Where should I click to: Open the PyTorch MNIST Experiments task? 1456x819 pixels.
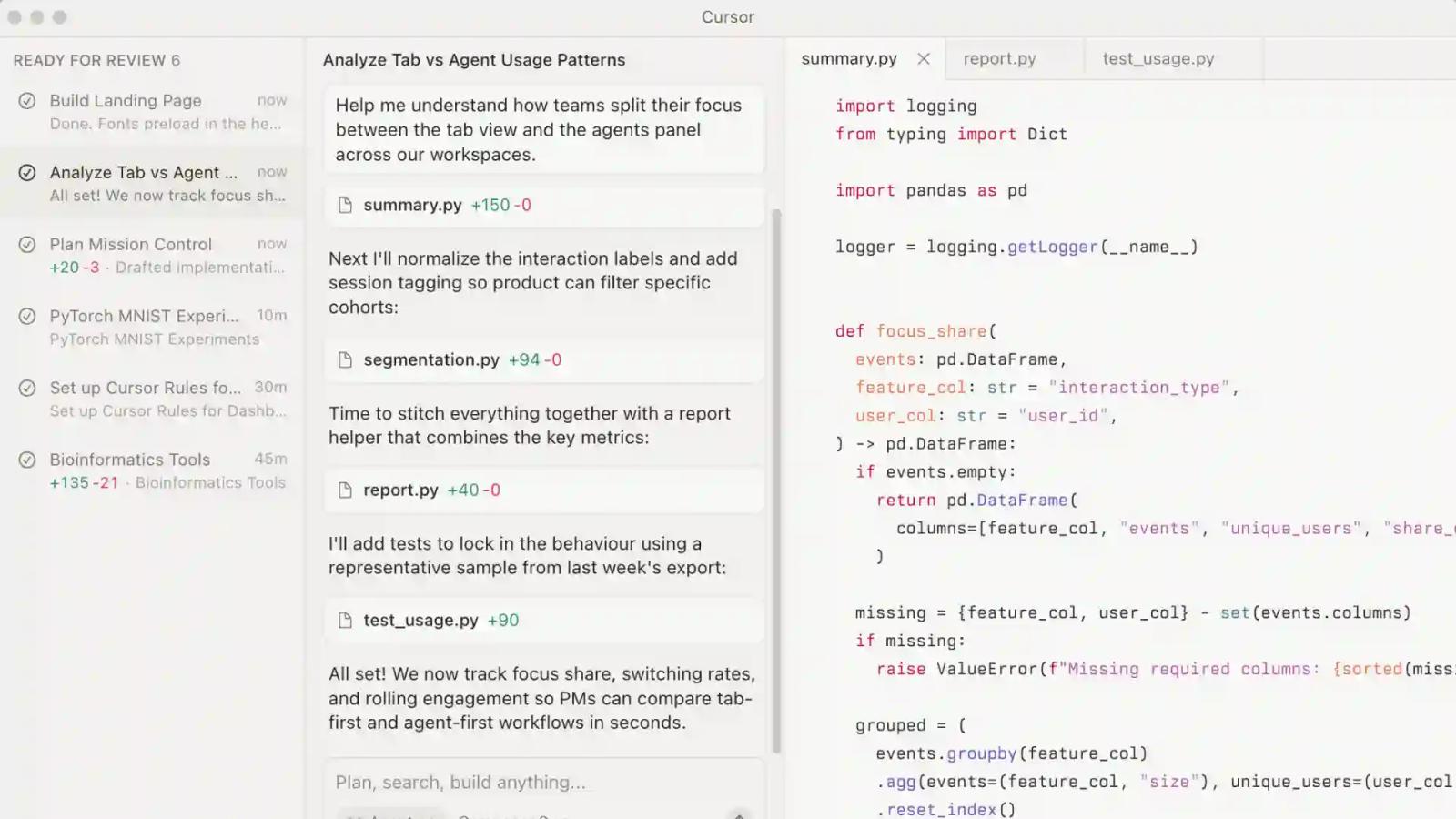click(x=152, y=328)
